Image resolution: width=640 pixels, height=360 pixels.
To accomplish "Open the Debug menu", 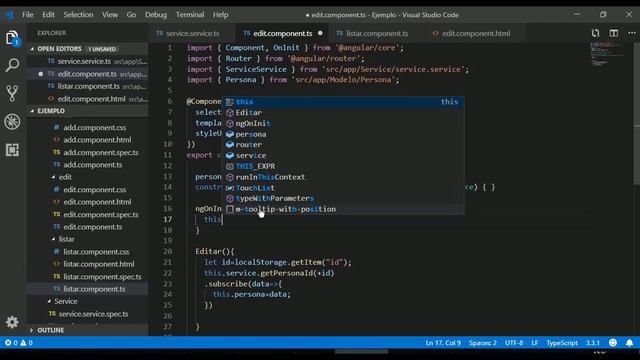I will (x=156, y=15).
